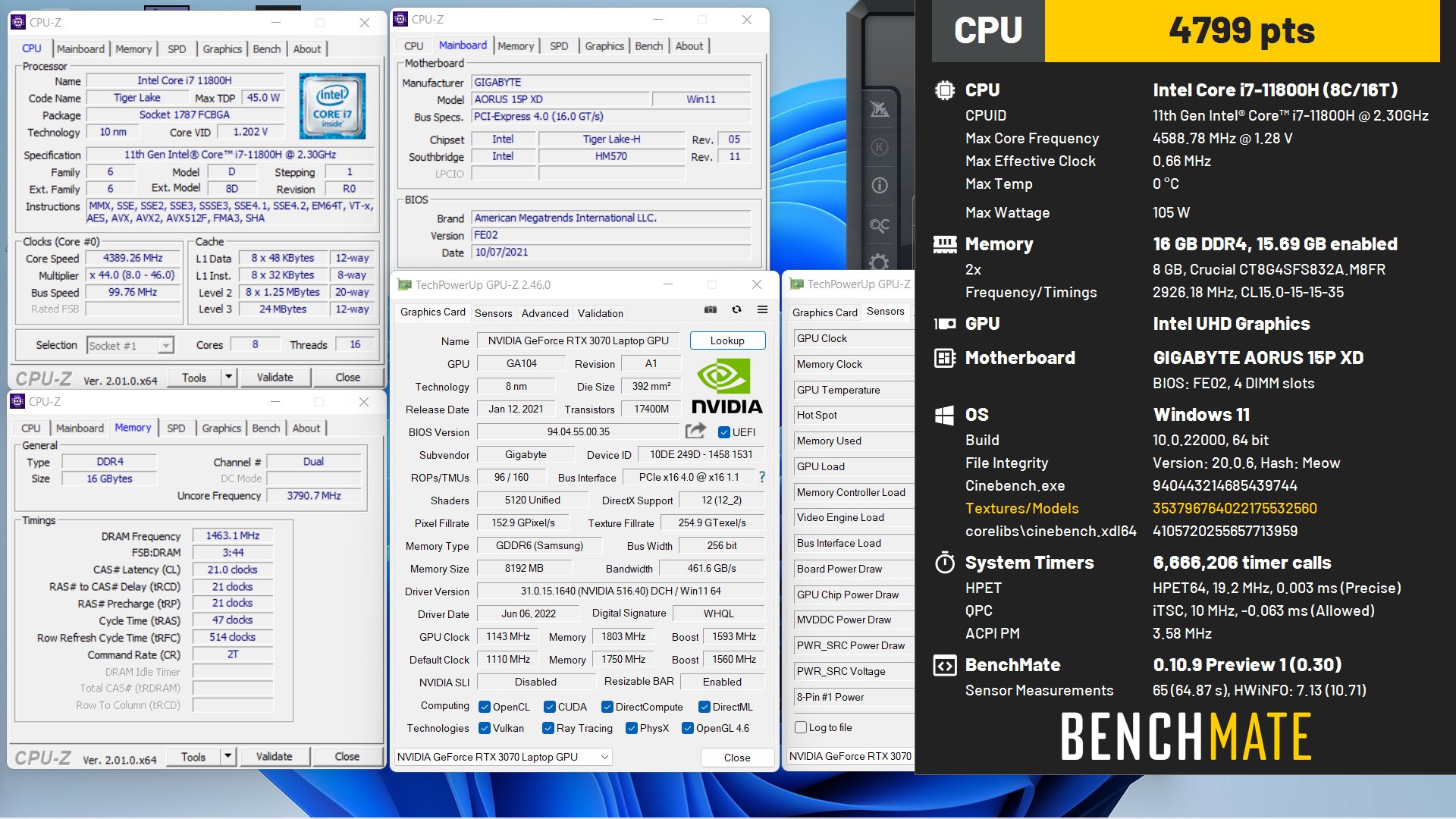Switch to Sensors tab in GPU-Z 2.46.0

pos(493,312)
